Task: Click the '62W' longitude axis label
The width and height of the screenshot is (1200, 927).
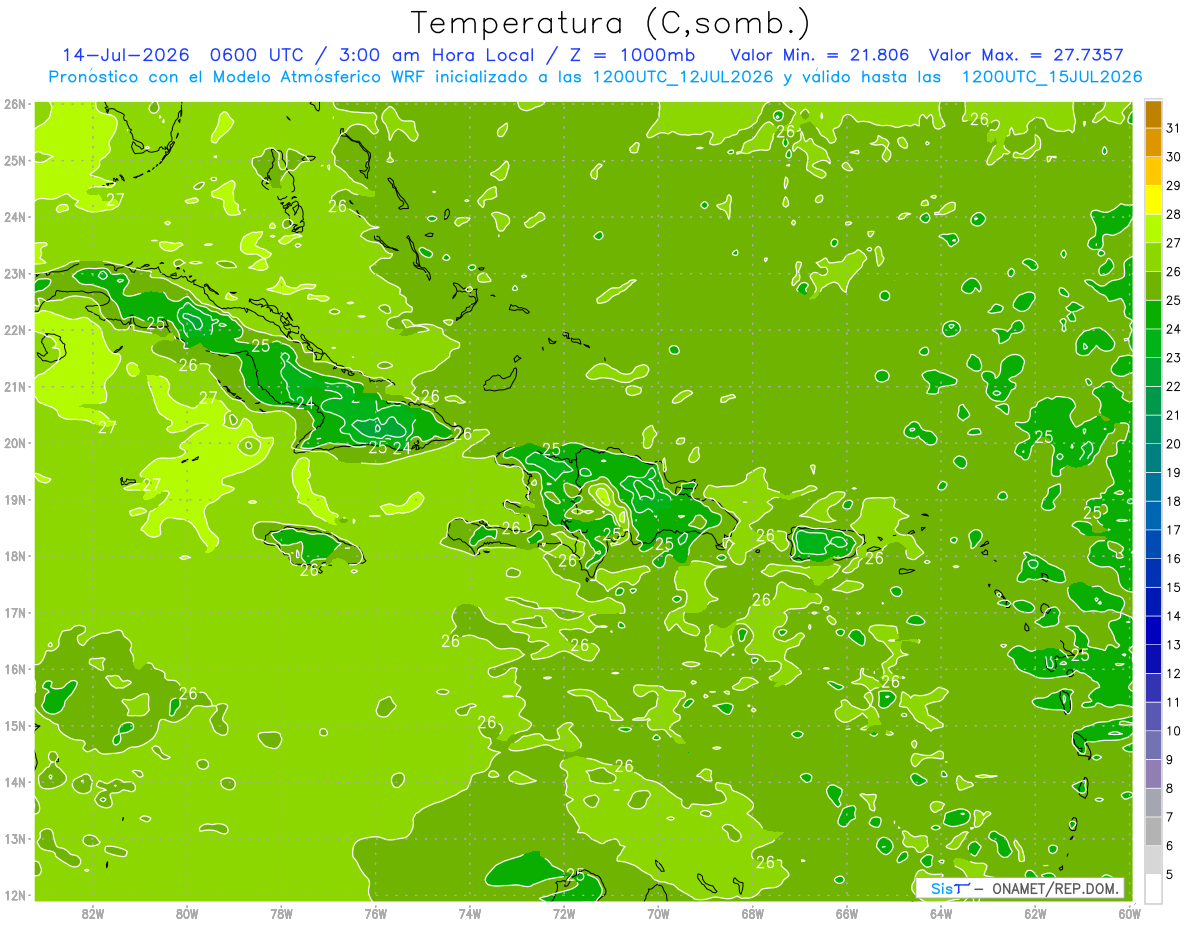Action: point(1035,913)
